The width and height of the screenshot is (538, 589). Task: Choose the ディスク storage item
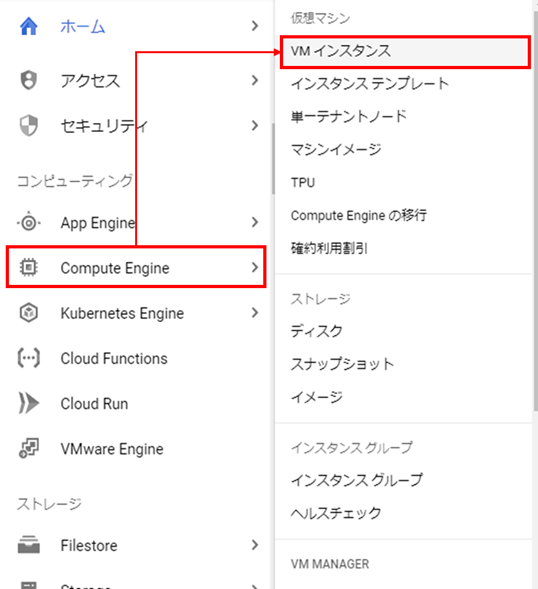click(x=316, y=331)
